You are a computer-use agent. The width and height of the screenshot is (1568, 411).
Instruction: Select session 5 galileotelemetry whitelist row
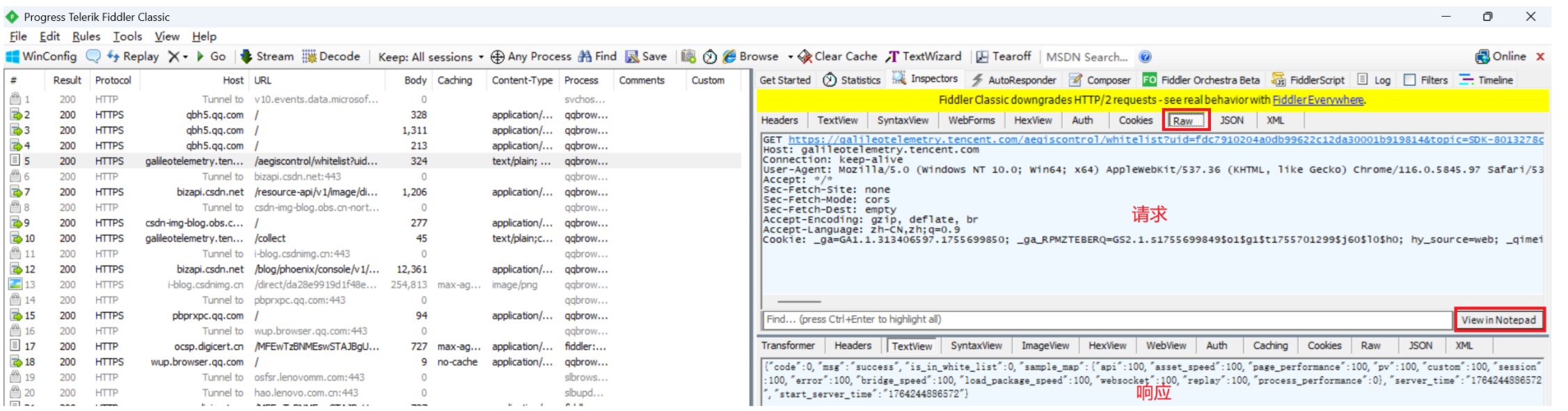(372, 161)
